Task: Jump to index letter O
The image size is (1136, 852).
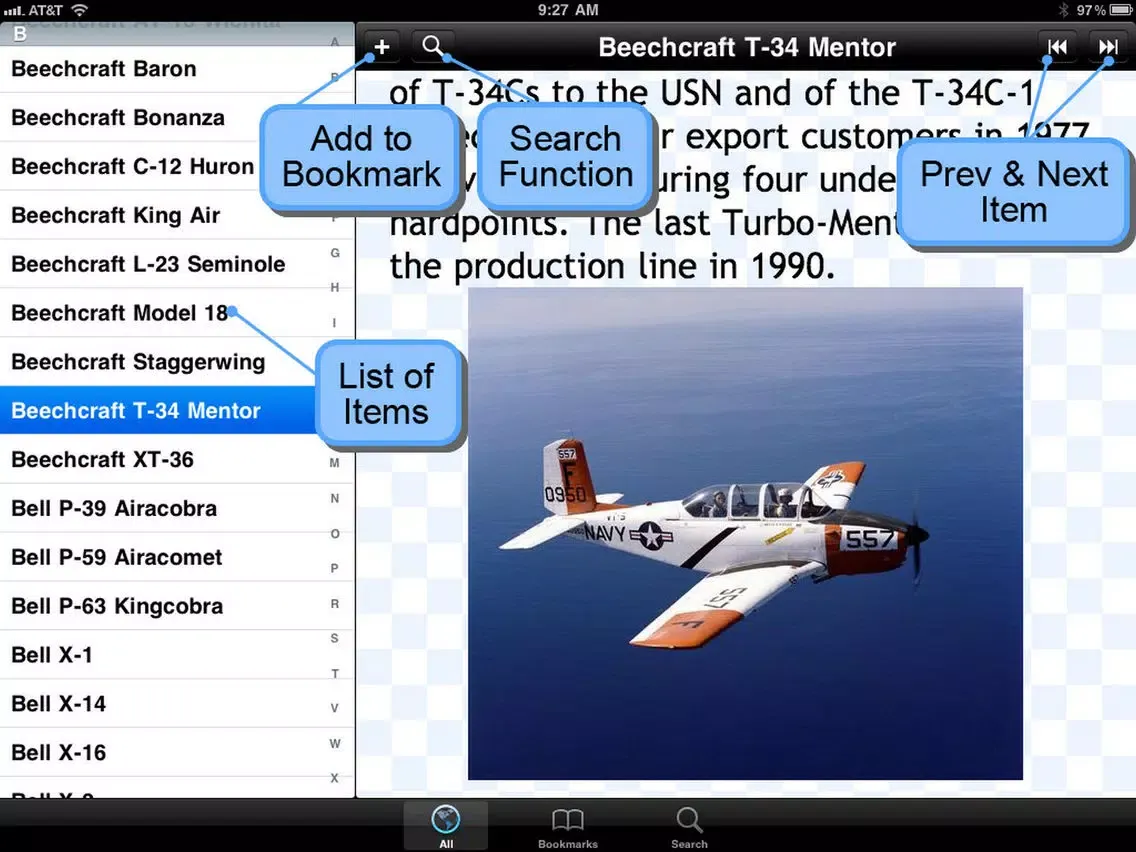Action: (x=335, y=534)
